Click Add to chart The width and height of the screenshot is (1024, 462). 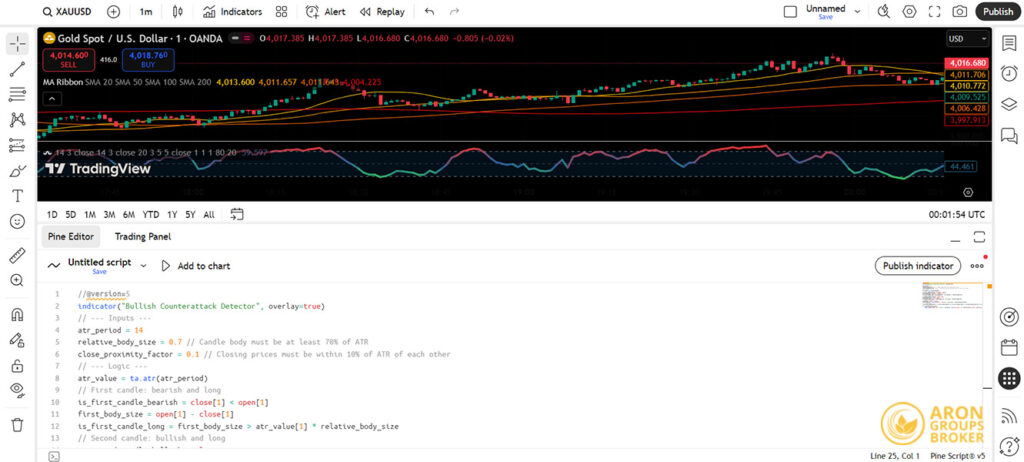pyautogui.click(x=196, y=266)
